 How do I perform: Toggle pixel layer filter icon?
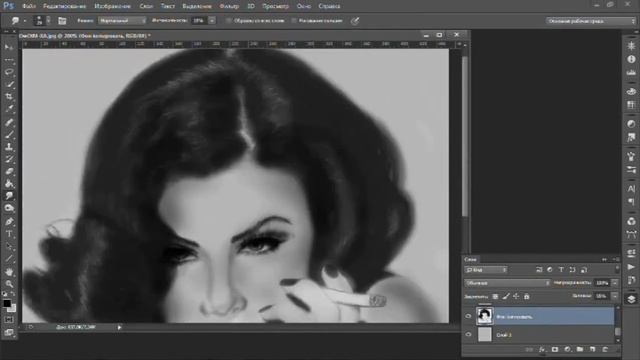click(x=539, y=270)
